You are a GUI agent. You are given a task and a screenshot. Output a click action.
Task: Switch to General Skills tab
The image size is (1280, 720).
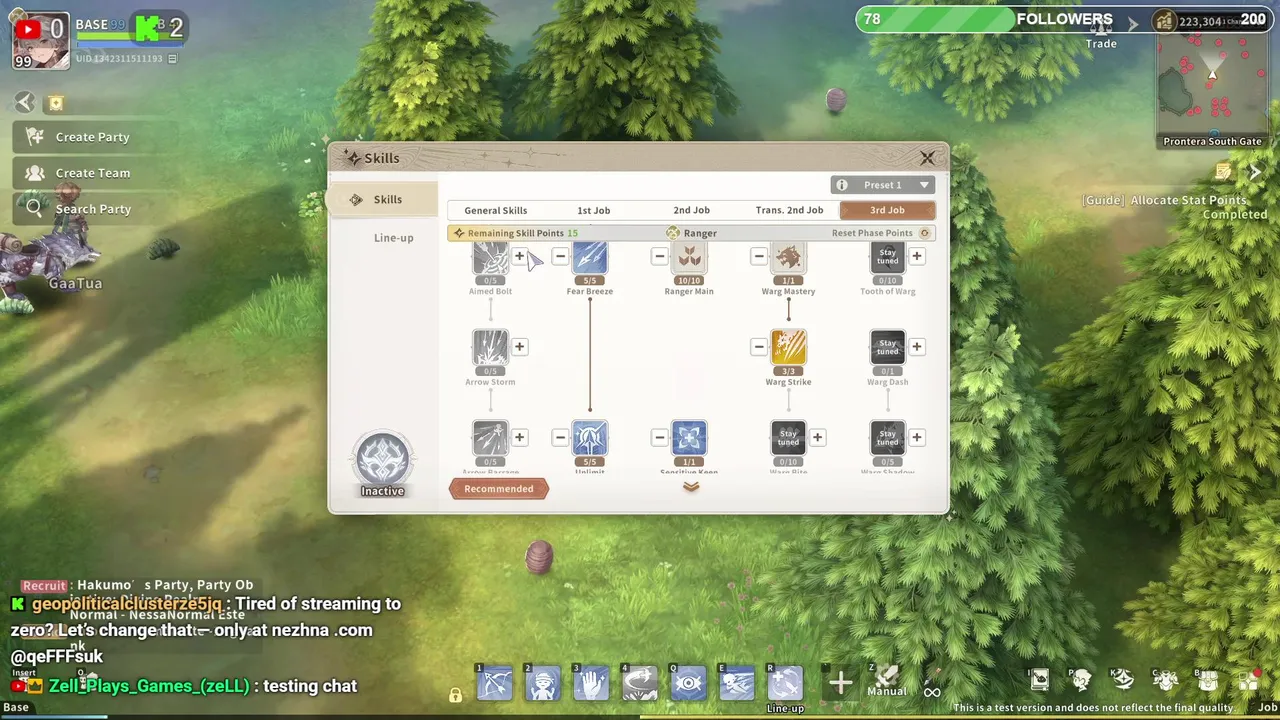click(x=496, y=210)
